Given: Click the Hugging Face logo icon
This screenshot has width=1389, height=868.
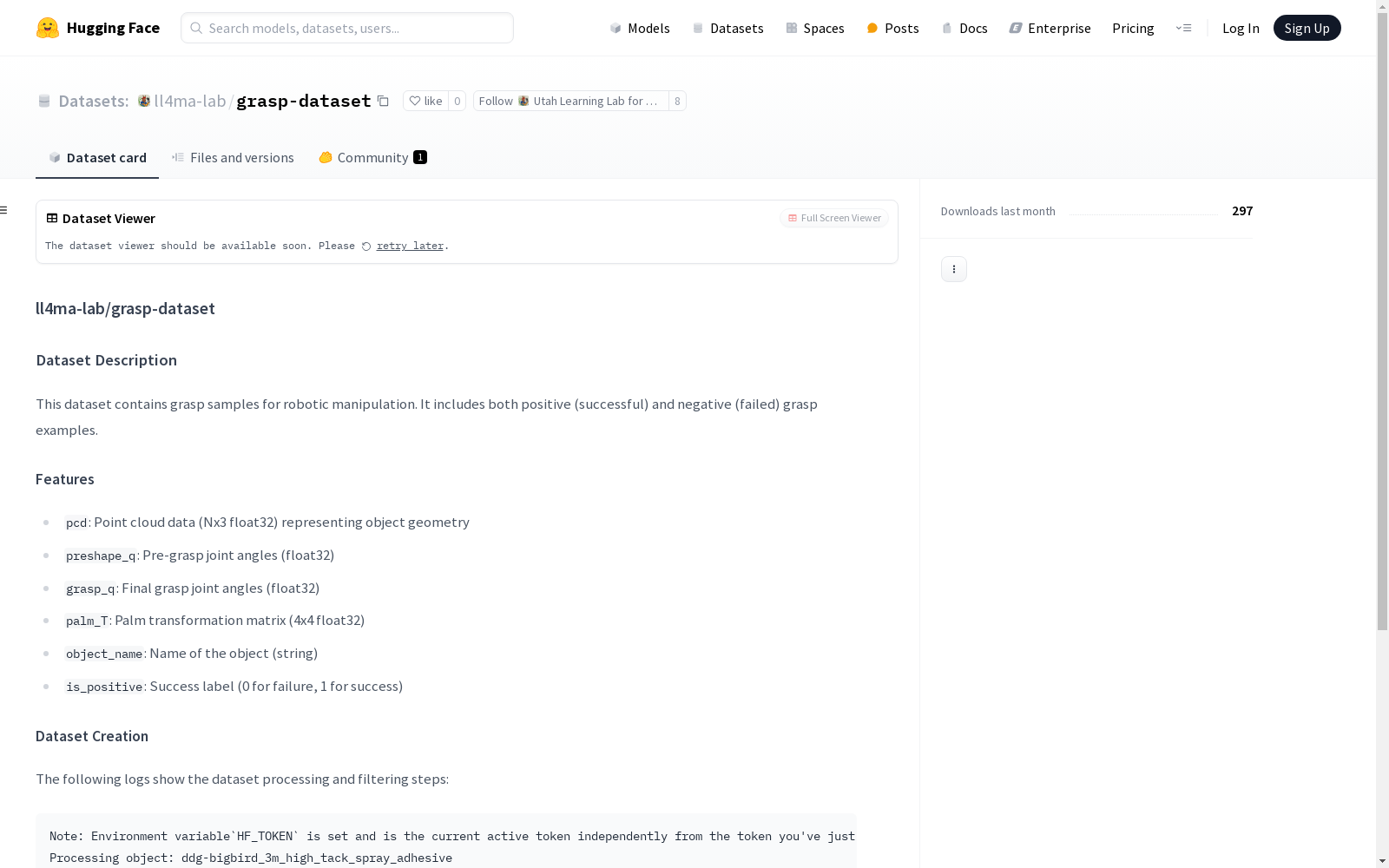Looking at the screenshot, I should 48,28.
